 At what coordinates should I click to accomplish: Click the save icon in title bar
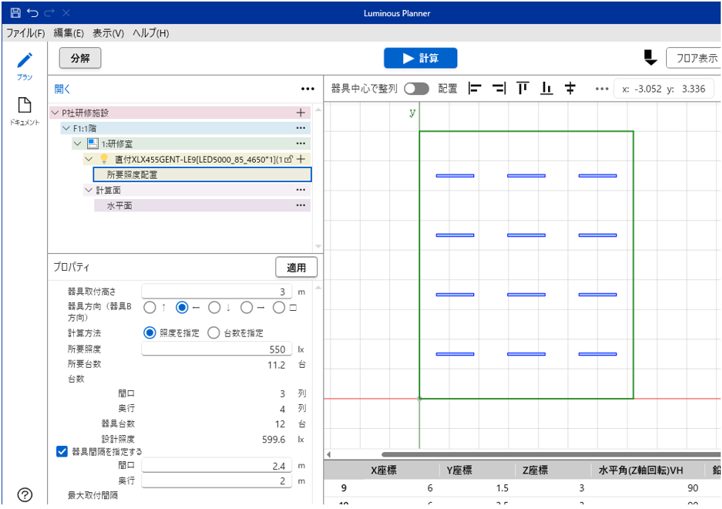tap(14, 13)
